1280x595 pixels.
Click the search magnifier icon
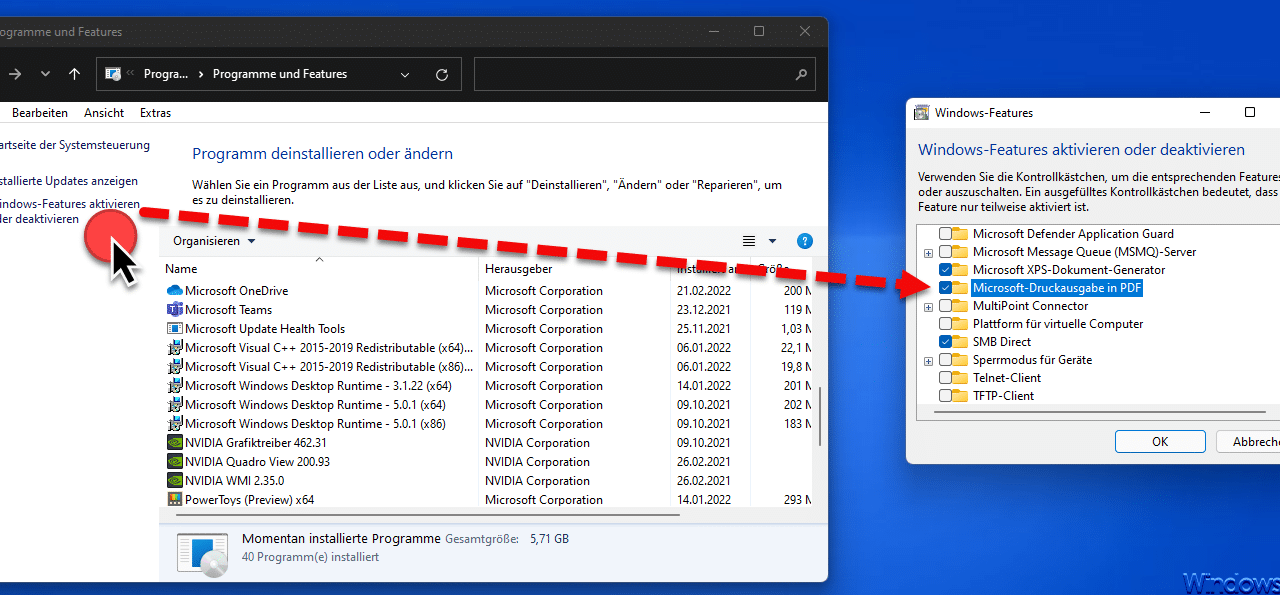pyautogui.click(x=801, y=74)
